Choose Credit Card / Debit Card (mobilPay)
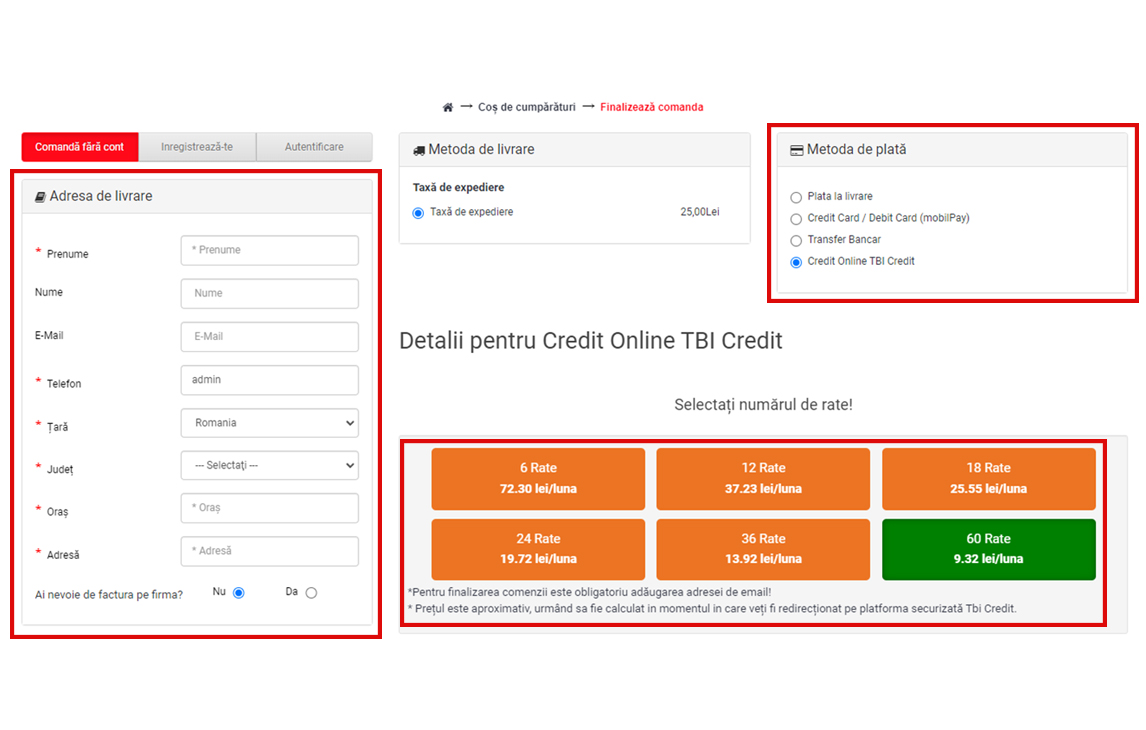This screenshot has width=1146, height=730. [x=796, y=219]
